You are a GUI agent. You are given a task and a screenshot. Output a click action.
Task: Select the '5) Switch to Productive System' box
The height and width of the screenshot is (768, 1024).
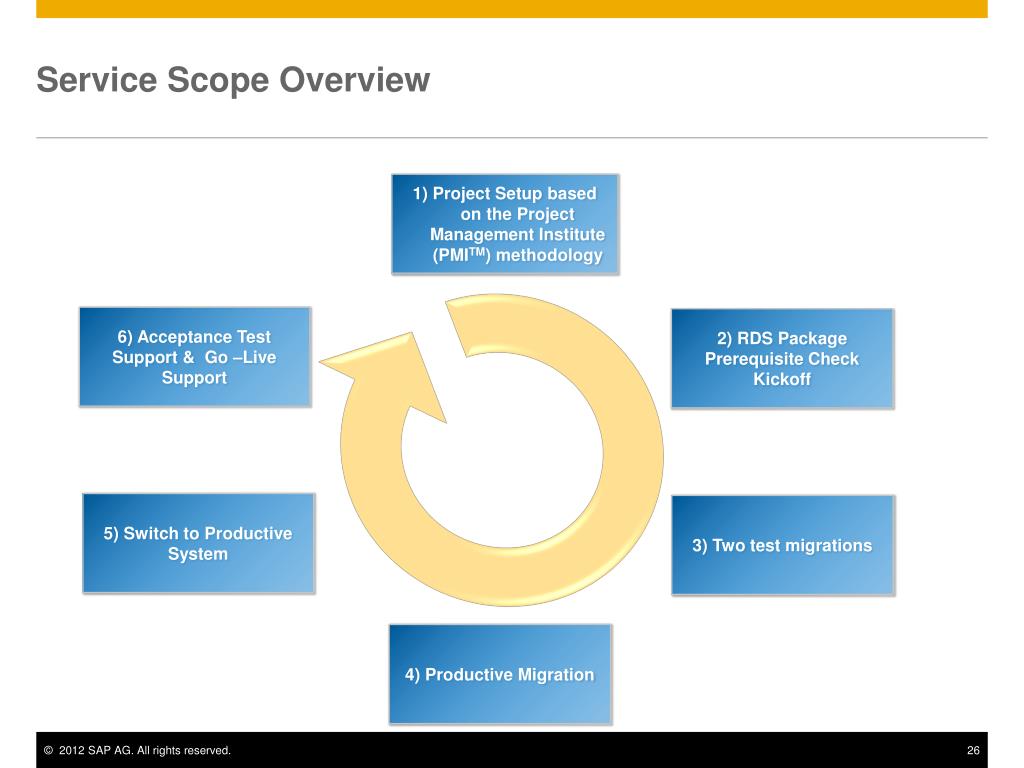199,543
